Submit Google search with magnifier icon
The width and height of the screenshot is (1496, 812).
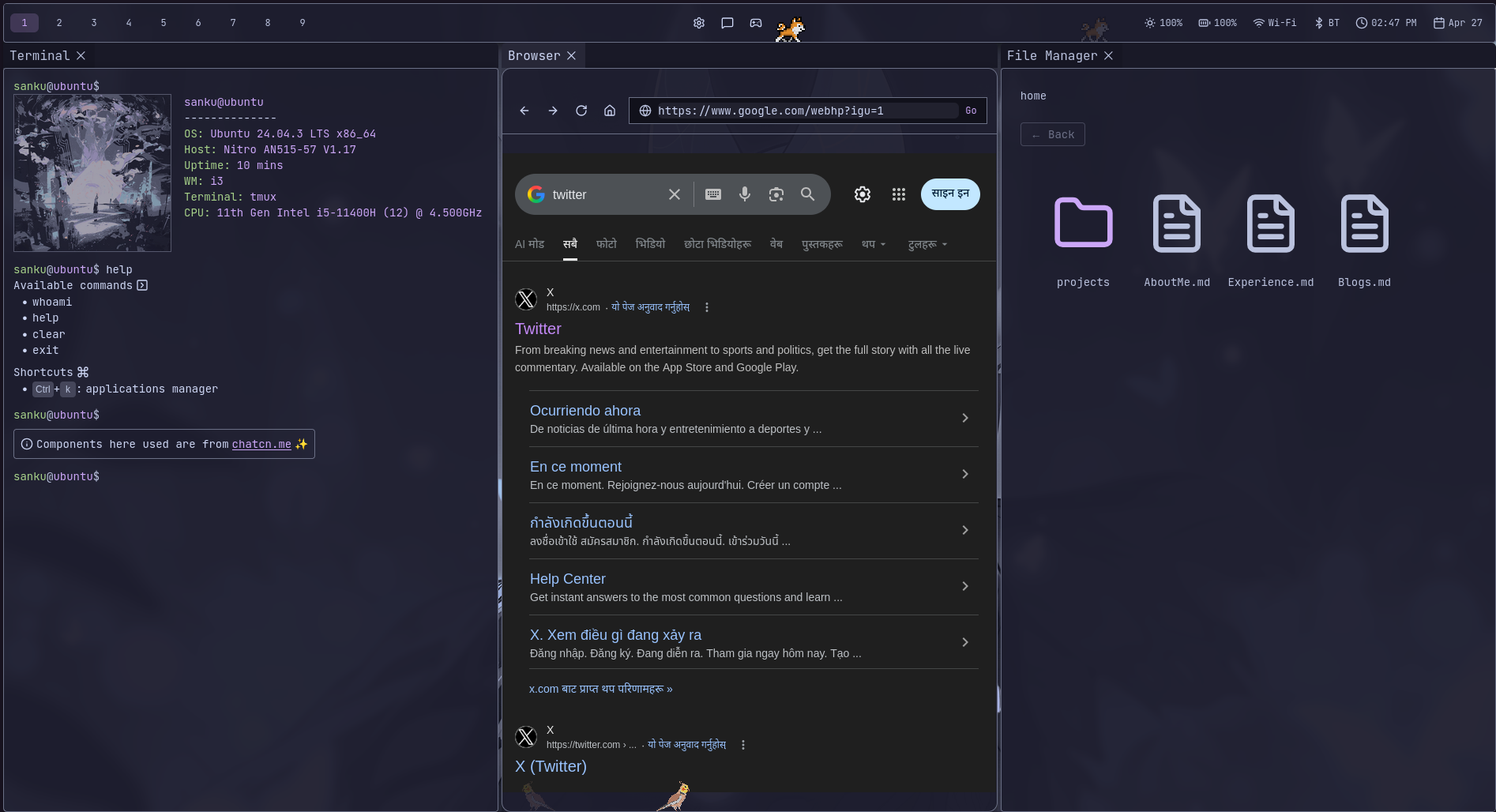tap(807, 194)
